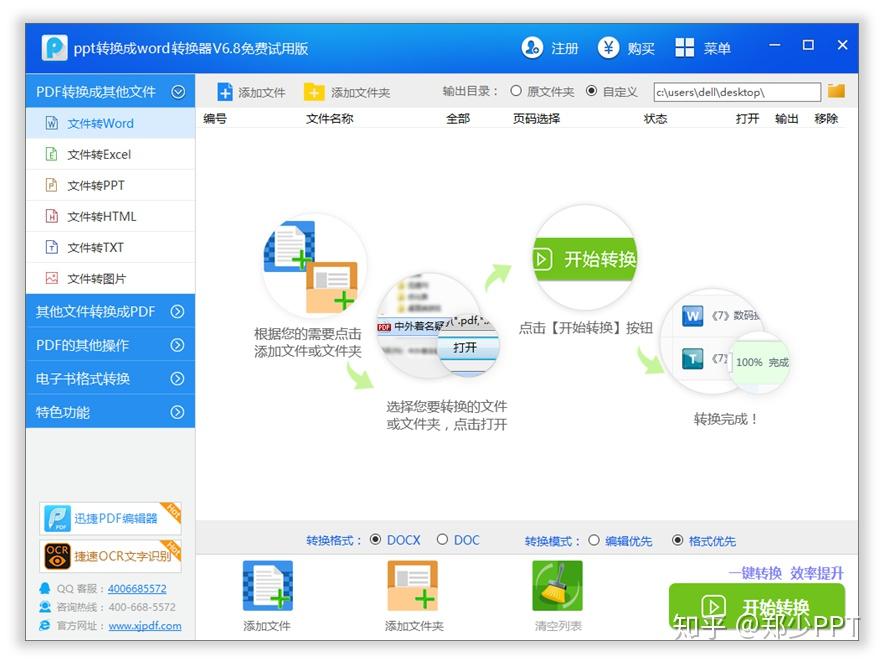The height and width of the screenshot is (664, 884).
Task: Click the 一键转换 效率提升 link
Action: click(x=785, y=573)
